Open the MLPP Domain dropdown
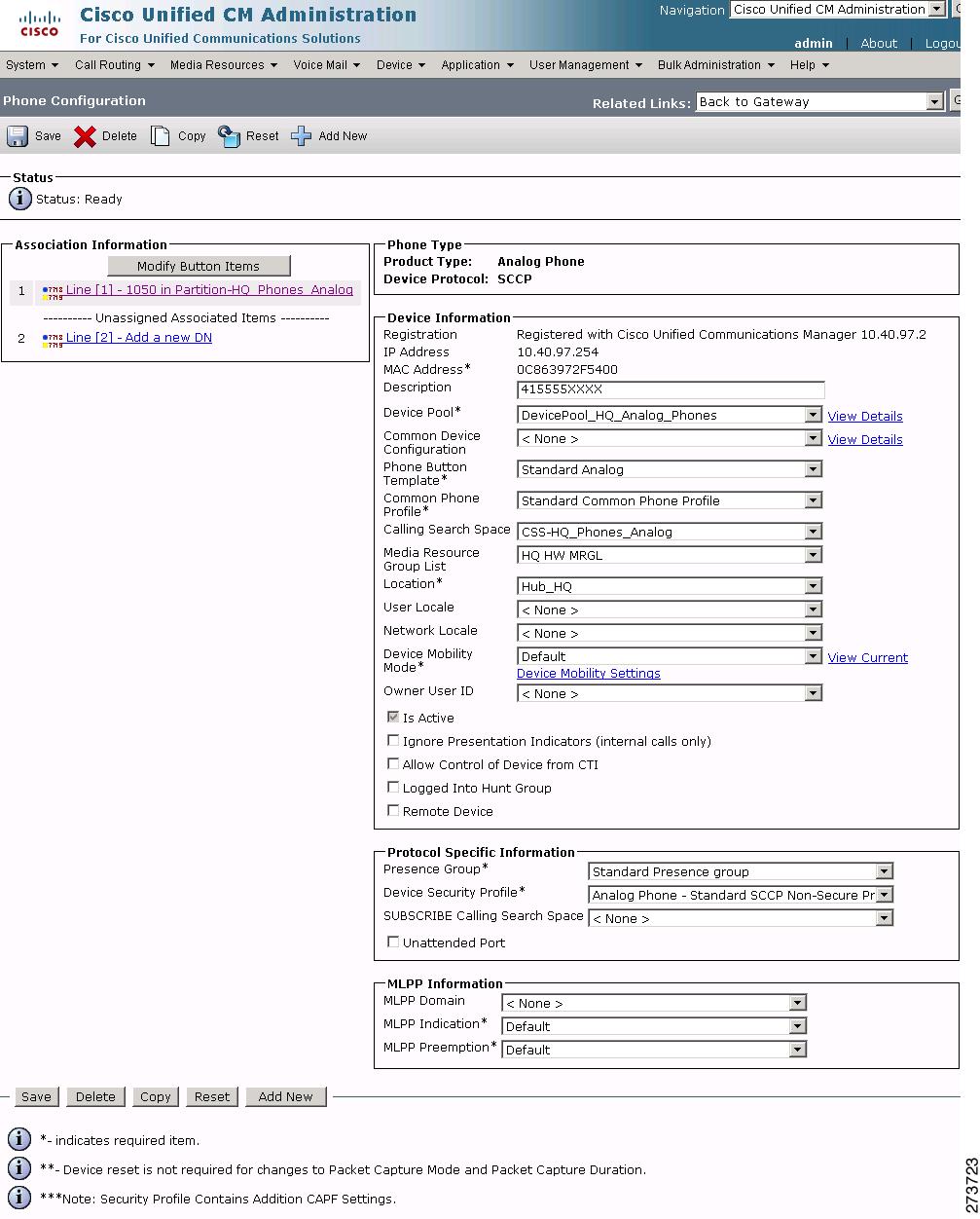The width and height of the screenshot is (980, 1219). coord(654,1004)
